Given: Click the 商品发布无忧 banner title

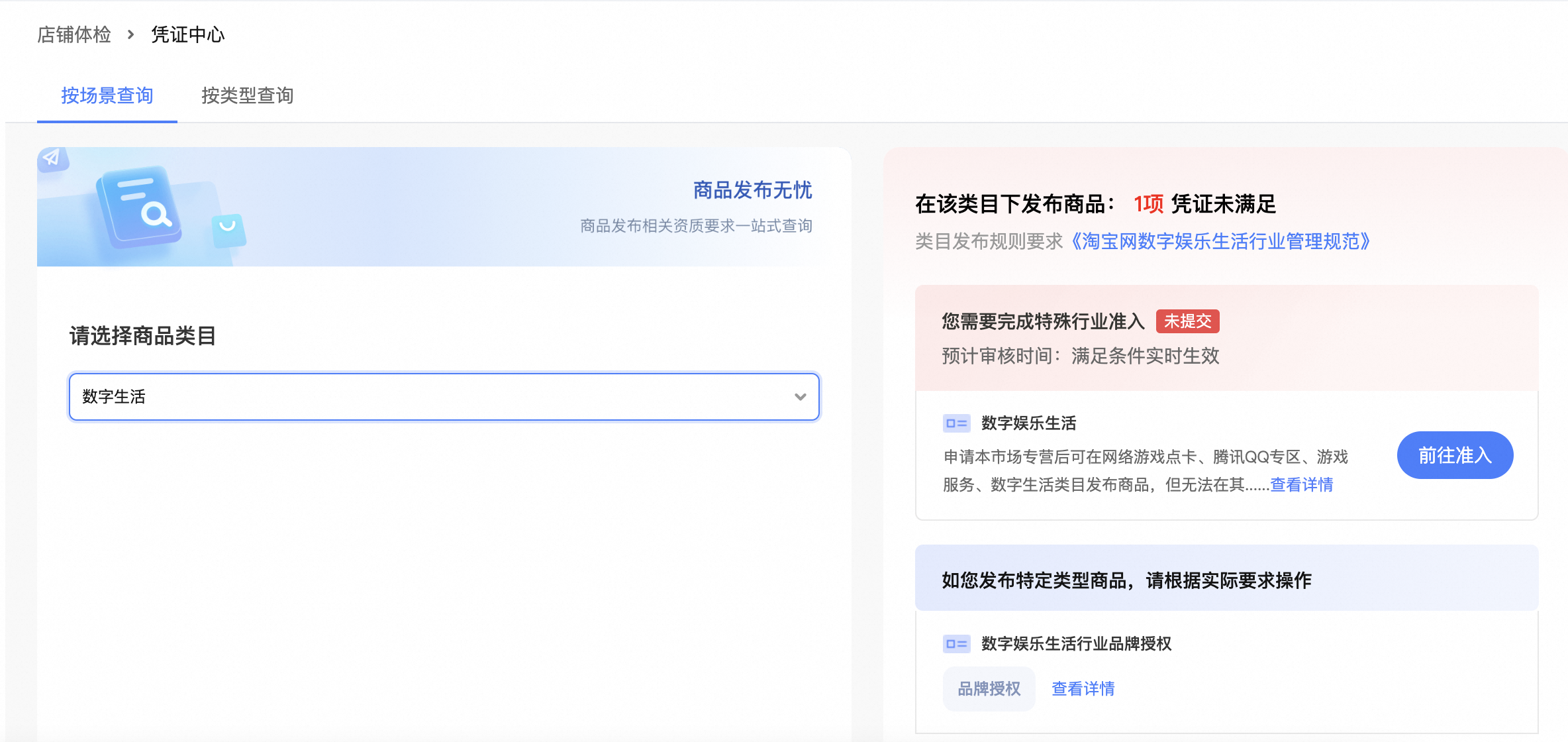Looking at the screenshot, I should (x=753, y=190).
